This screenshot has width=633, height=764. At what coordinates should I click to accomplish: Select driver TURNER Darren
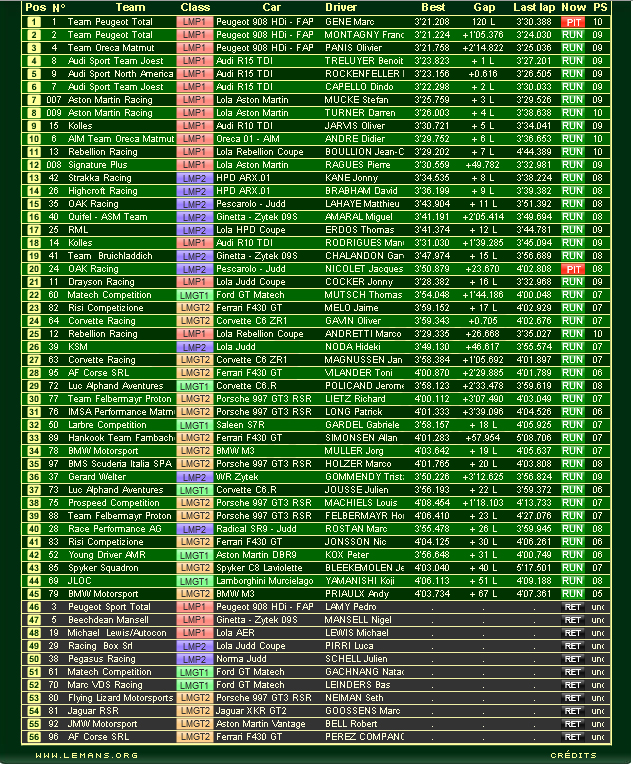pos(360,113)
